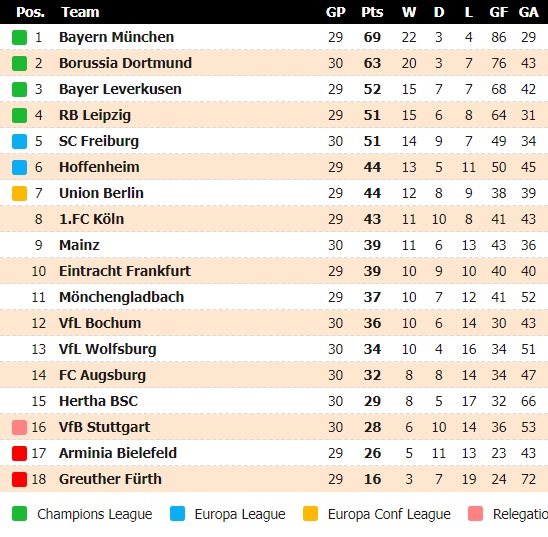This screenshot has height=537, width=548.
Task: Click the orange Europa Conf League legend square
Action: [x=310, y=514]
